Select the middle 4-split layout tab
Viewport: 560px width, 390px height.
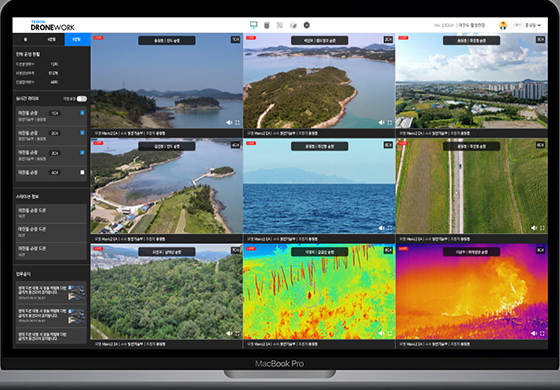pyautogui.click(x=51, y=40)
